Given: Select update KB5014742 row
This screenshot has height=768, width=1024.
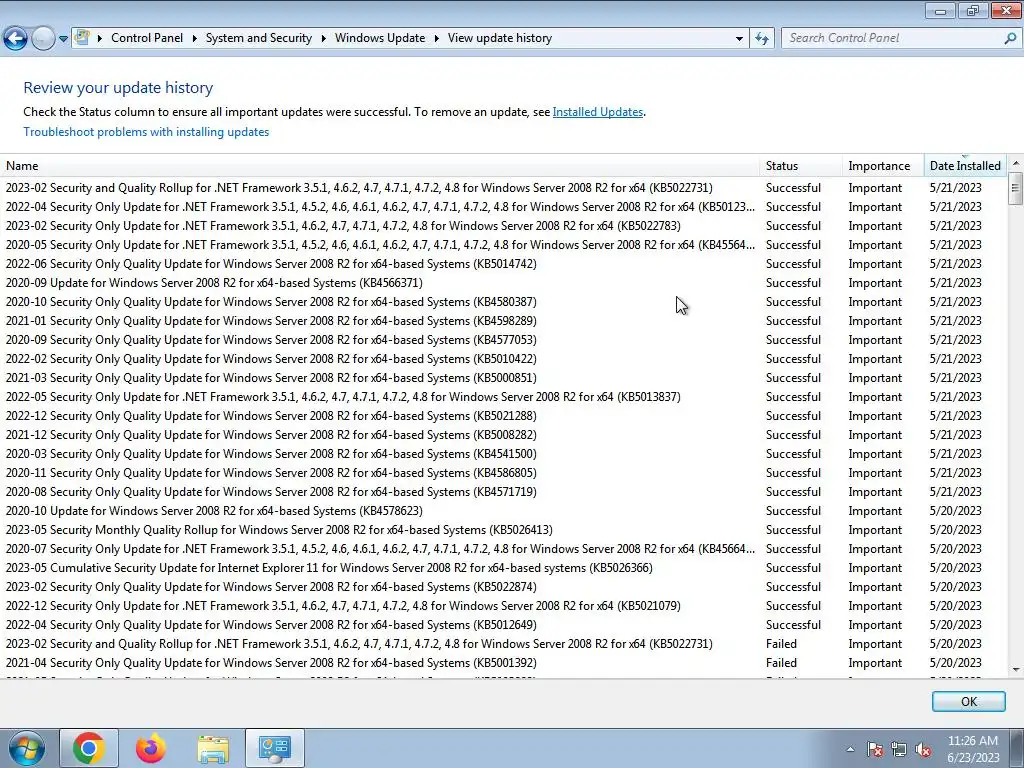Looking at the screenshot, I should click(503, 264).
